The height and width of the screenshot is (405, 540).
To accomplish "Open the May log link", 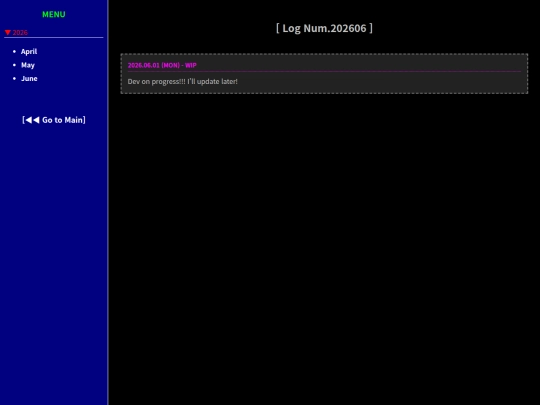I will coord(28,65).
